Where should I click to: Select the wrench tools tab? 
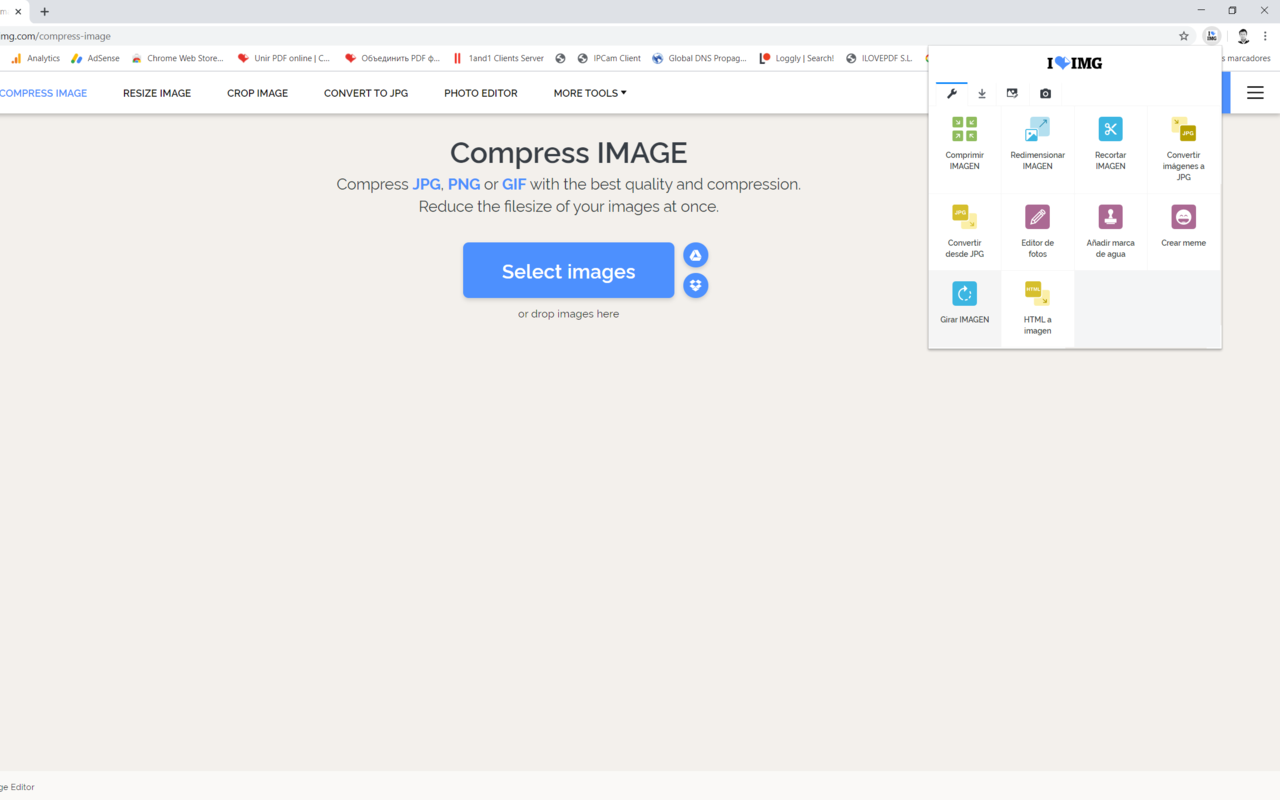pos(952,93)
